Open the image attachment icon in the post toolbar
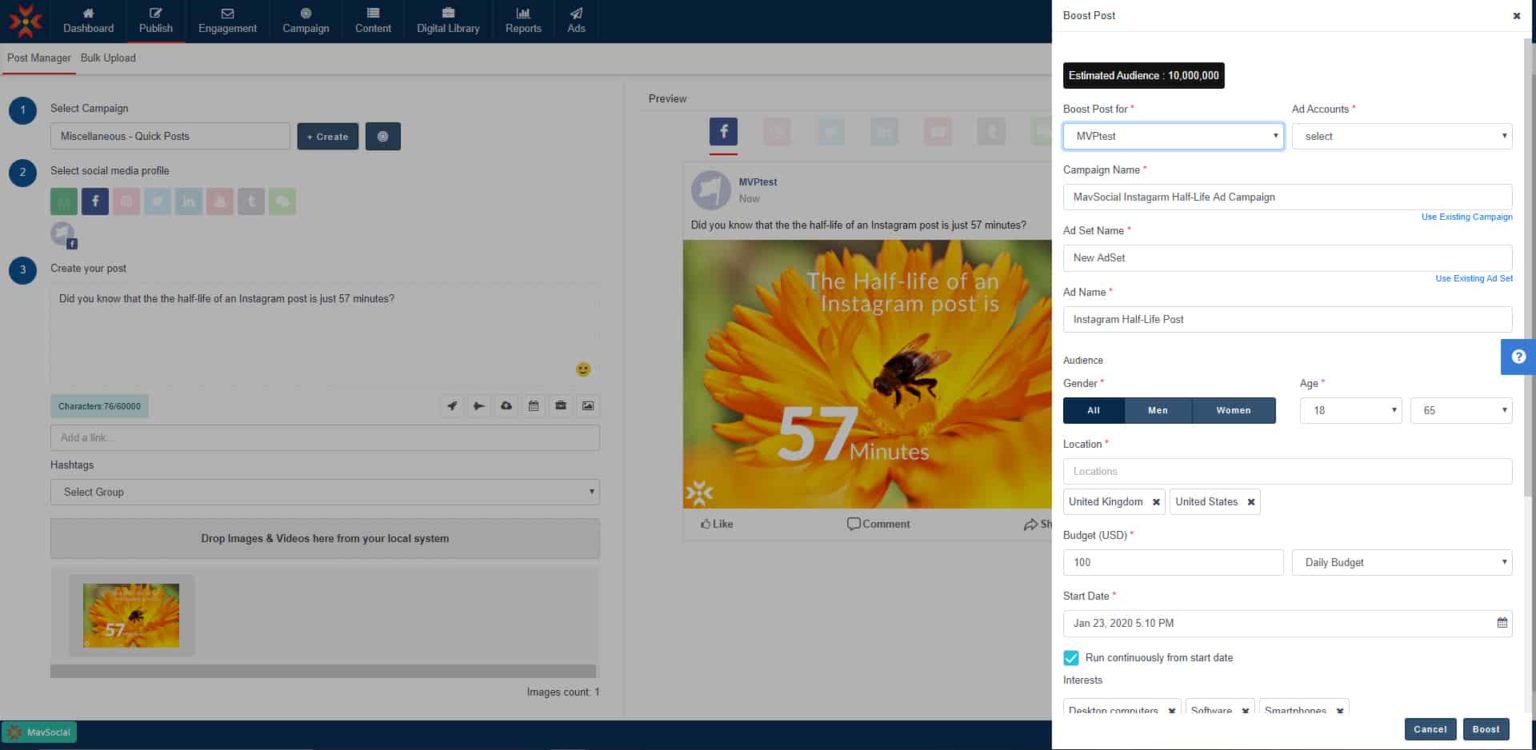Viewport: 1536px width, 750px height. pyautogui.click(x=586, y=406)
